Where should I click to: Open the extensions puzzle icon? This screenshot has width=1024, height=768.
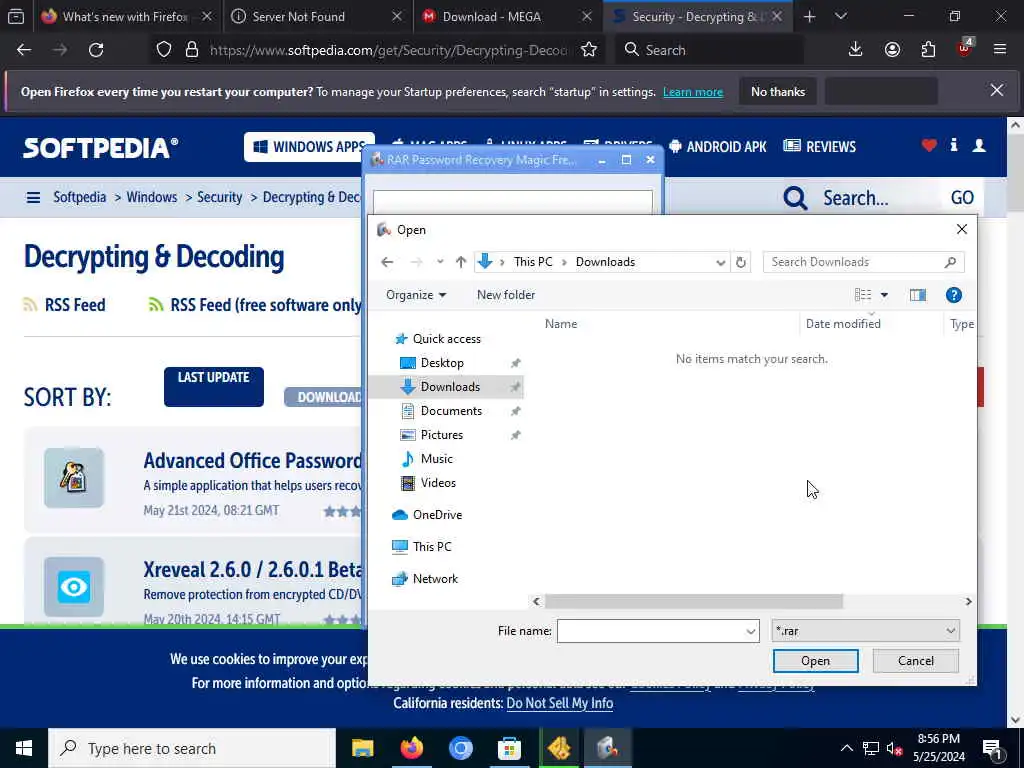point(928,50)
